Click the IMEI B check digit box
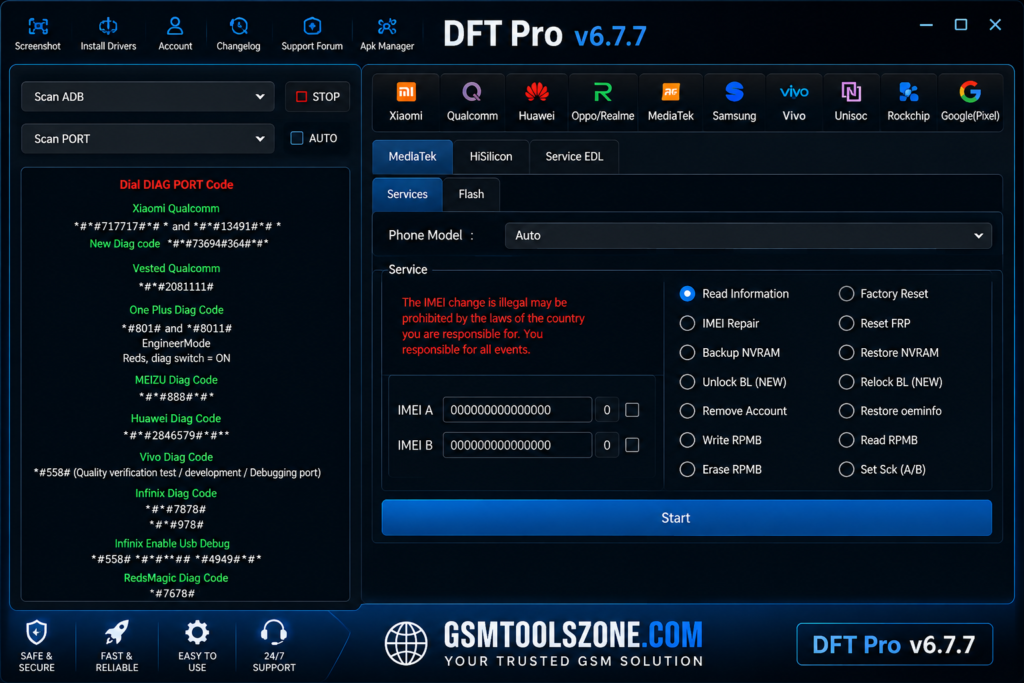Image resolution: width=1024 pixels, height=683 pixels. tap(607, 445)
